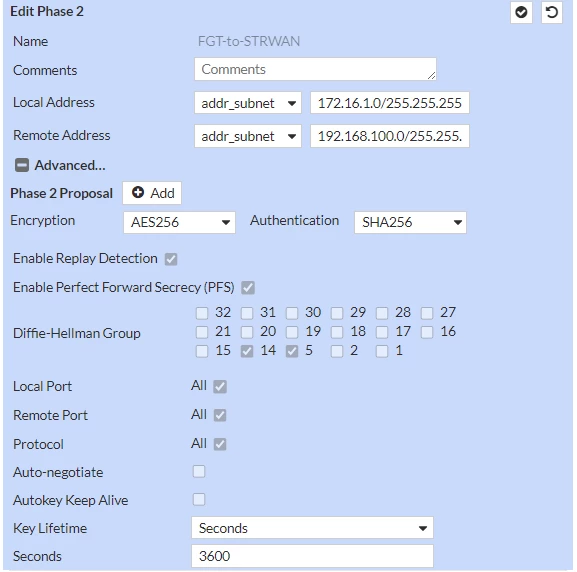Screen dimensions: 577x572
Task: Check Diffie-Hellman group 21
Action: (x=202, y=332)
